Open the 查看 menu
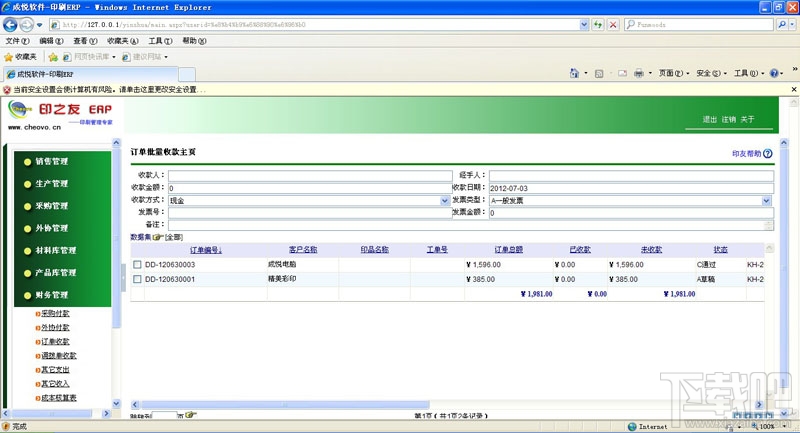This screenshot has height=433, width=800. [x=85, y=41]
